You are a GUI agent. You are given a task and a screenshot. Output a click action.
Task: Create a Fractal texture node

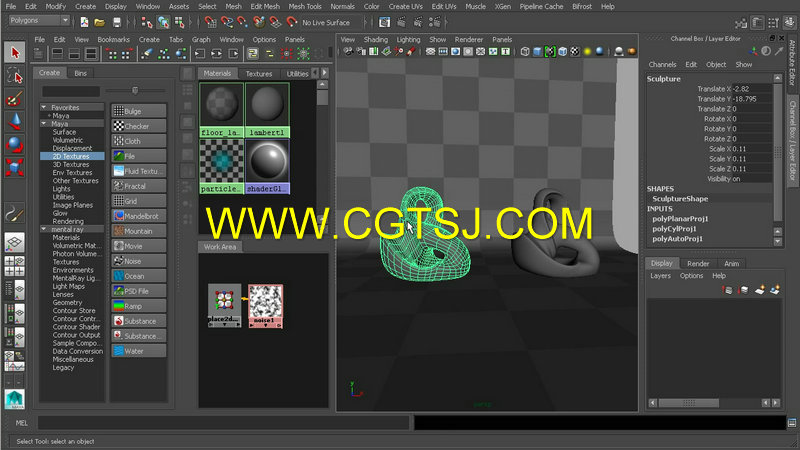point(139,186)
